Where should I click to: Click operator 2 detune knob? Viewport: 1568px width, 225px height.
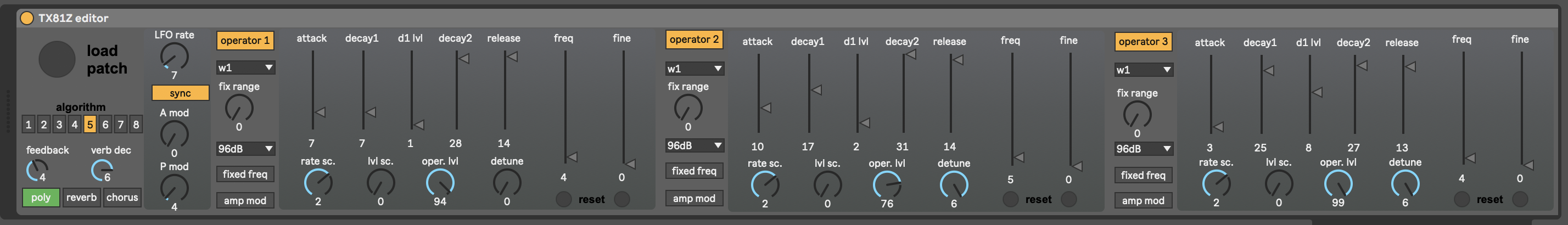[953, 185]
